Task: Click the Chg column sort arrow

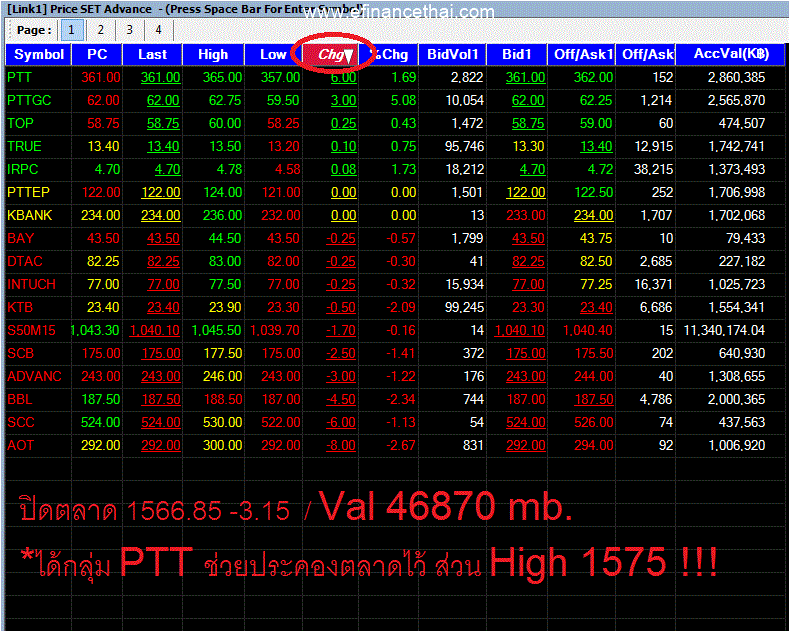Action: (x=349, y=55)
